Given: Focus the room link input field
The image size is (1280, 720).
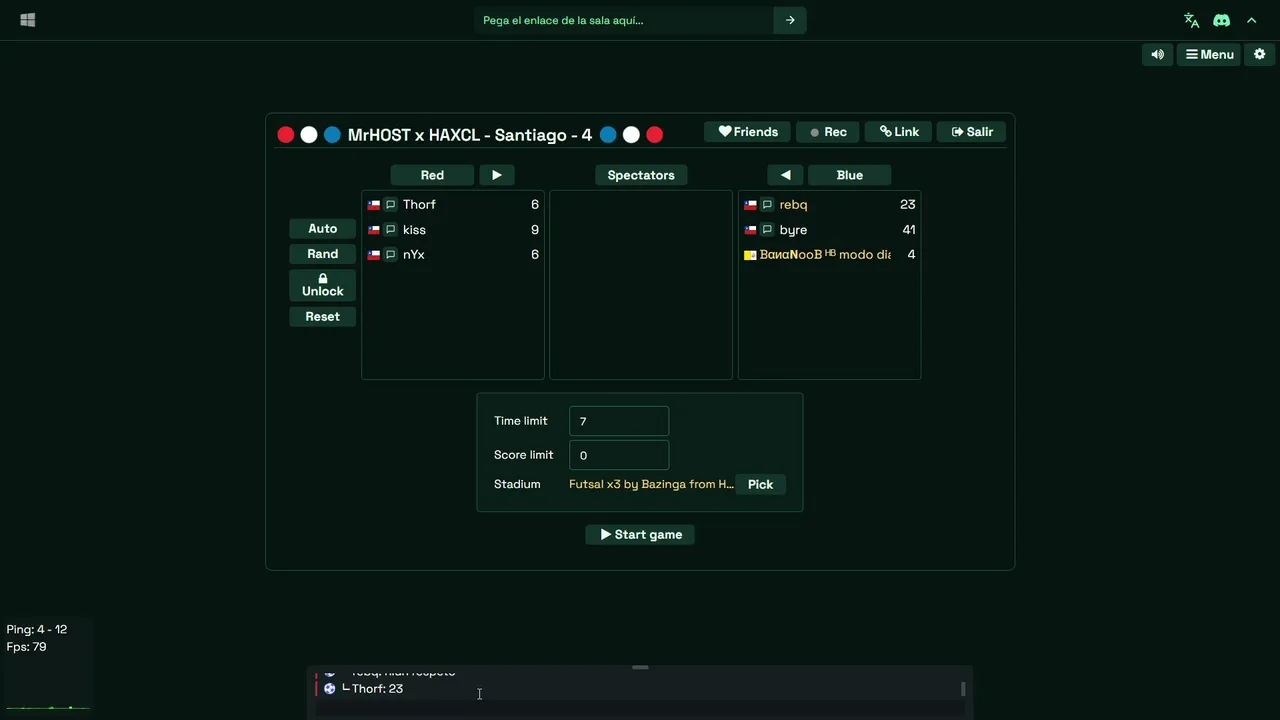Looking at the screenshot, I should [624, 20].
